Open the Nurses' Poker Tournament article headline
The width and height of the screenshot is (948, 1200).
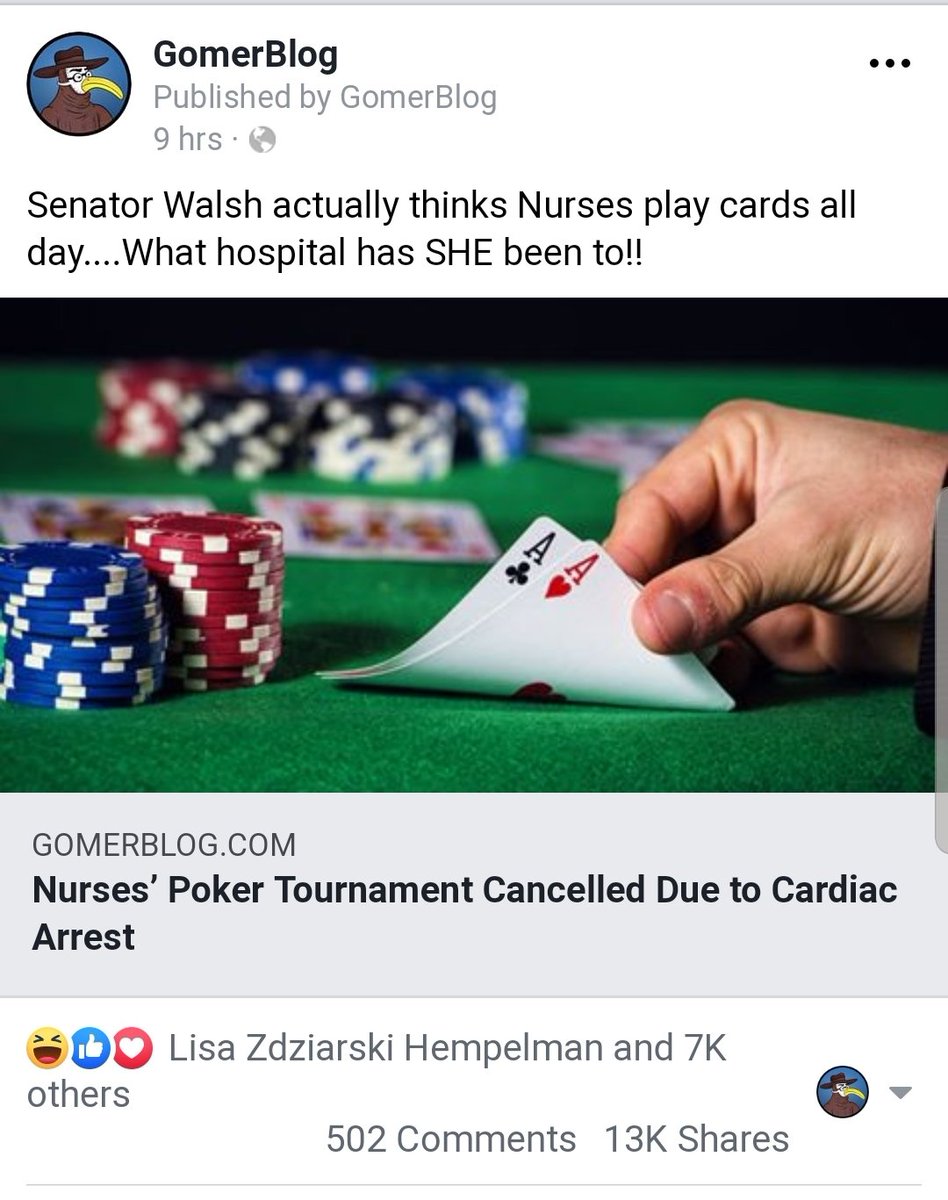point(464,913)
